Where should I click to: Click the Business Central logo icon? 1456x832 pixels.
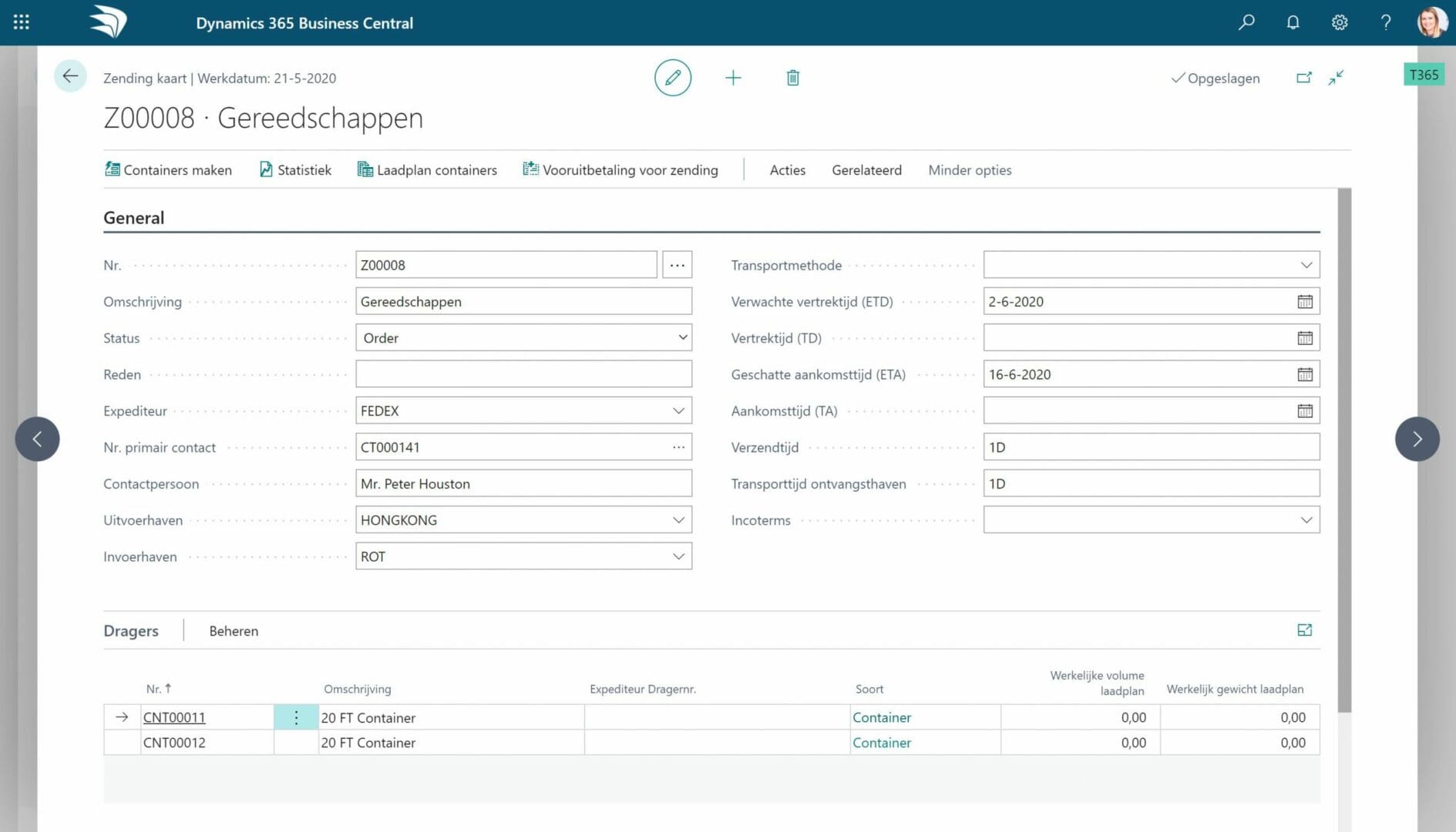coord(108,22)
